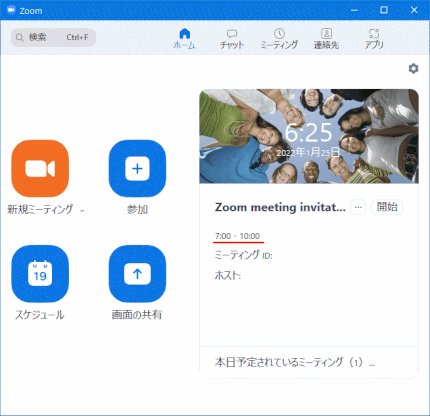The height and width of the screenshot is (416, 430).
Task: Click the 2022年1月25日 date text
Action: click(308, 152)
